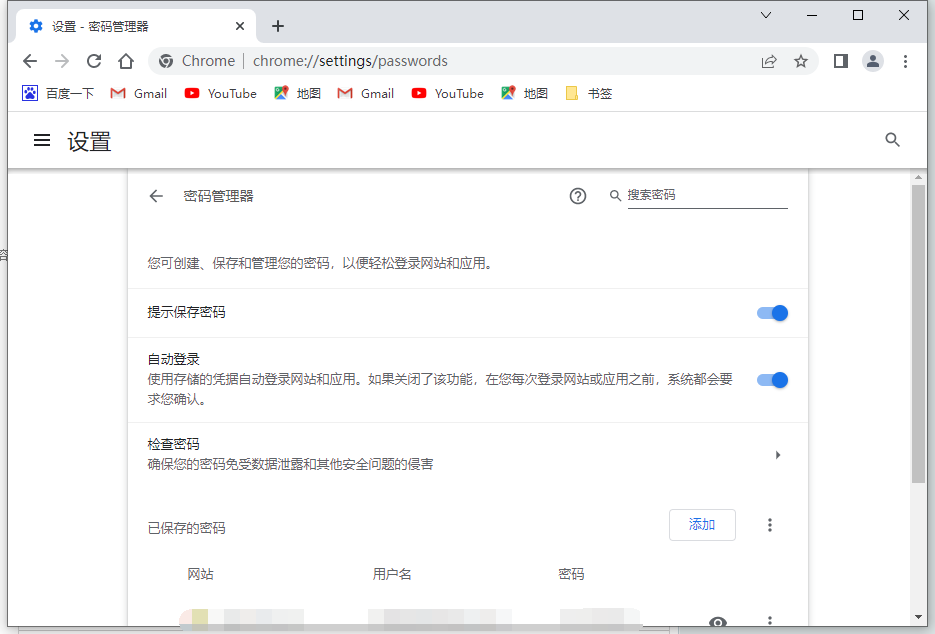This screenshot has width=935, height=634.
Task: Open the Chrome profile avatar
Action: 873,61
